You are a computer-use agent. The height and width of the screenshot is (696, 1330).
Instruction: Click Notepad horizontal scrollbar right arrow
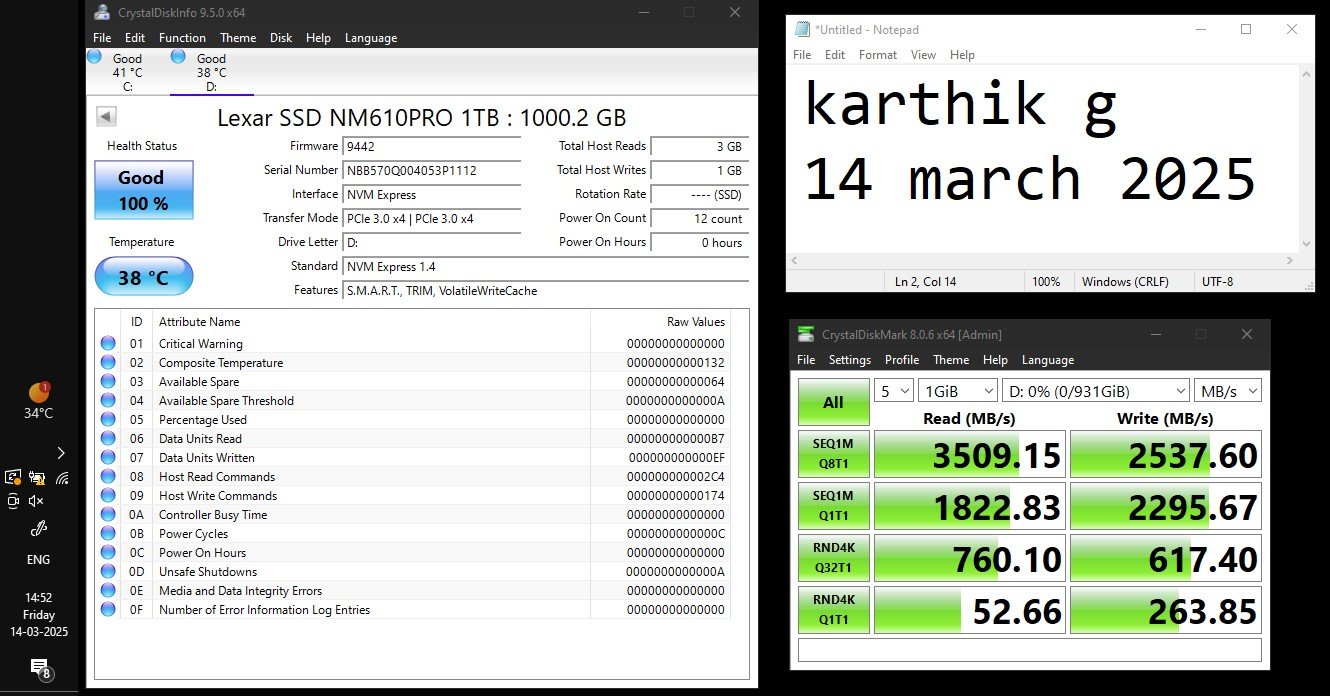(1291, 260)
